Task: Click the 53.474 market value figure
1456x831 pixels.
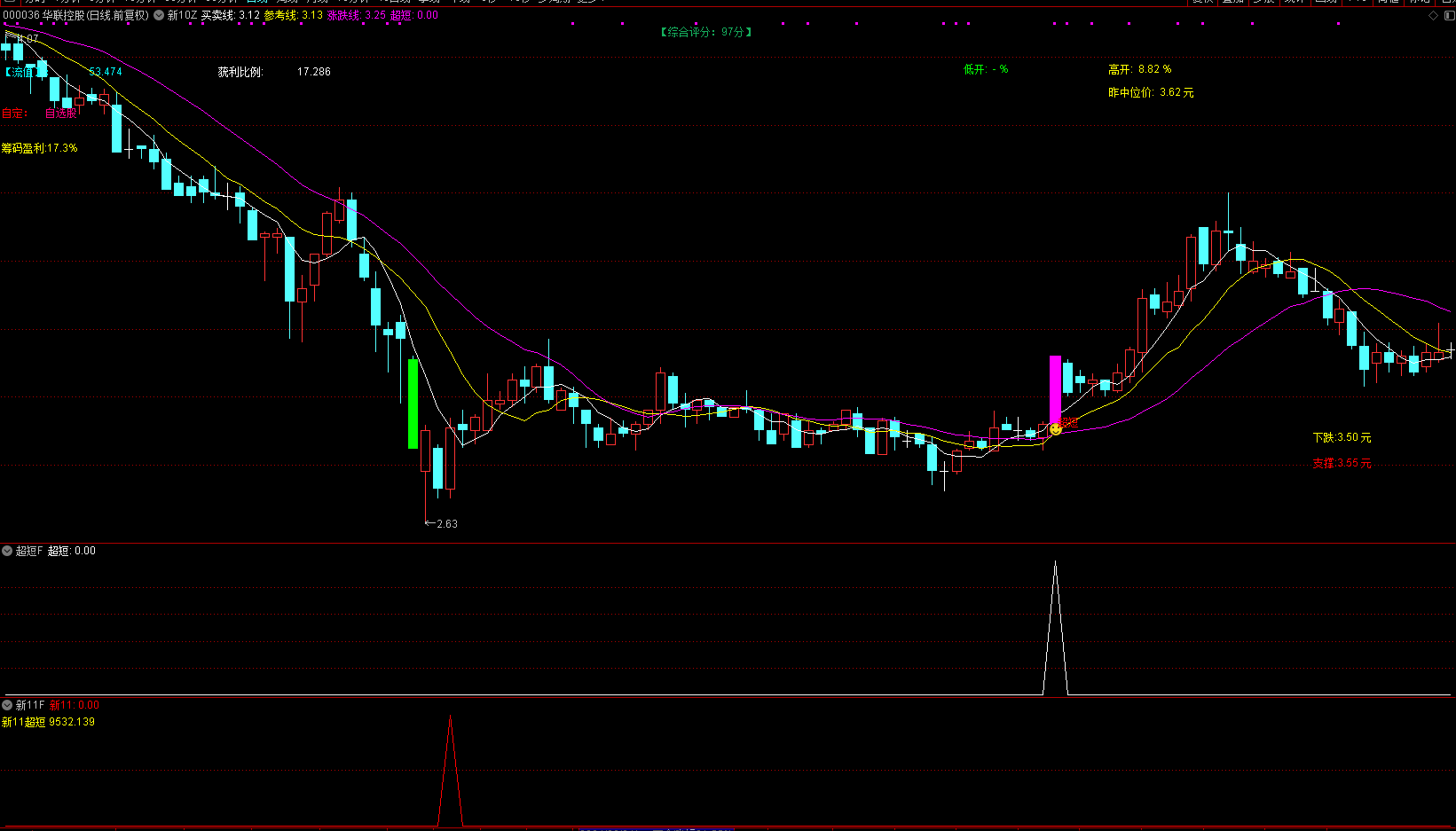Action: click(106, 72)
